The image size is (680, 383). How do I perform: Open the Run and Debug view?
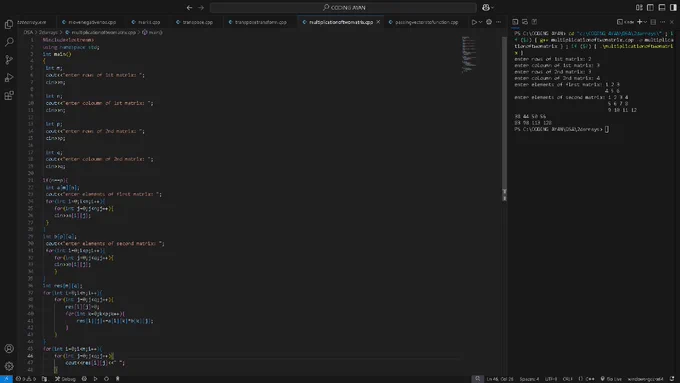pos(9,78)
